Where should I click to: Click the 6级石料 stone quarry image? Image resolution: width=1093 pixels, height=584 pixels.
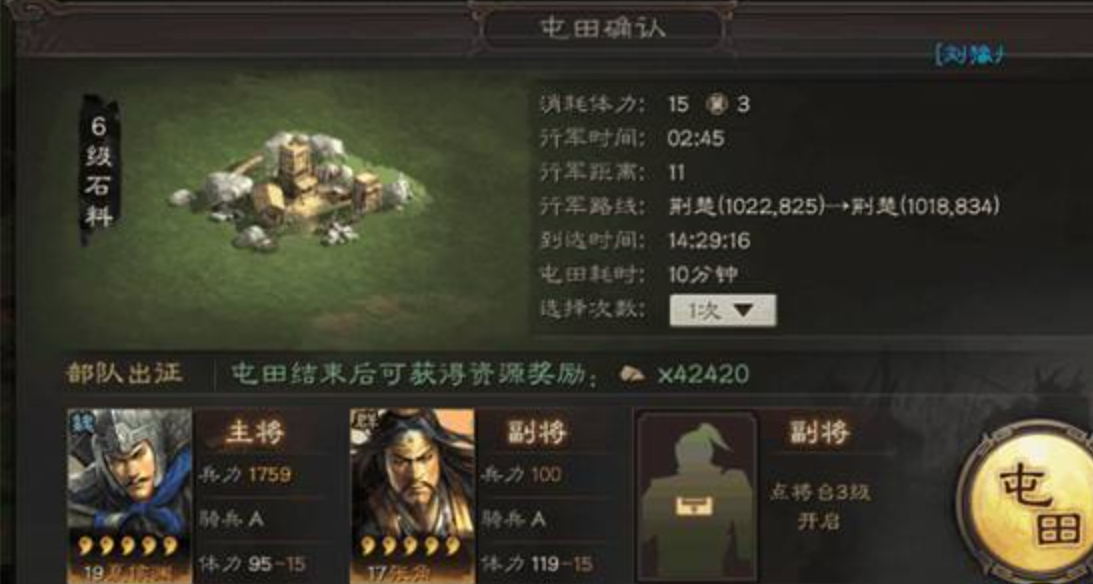point(298,190)
